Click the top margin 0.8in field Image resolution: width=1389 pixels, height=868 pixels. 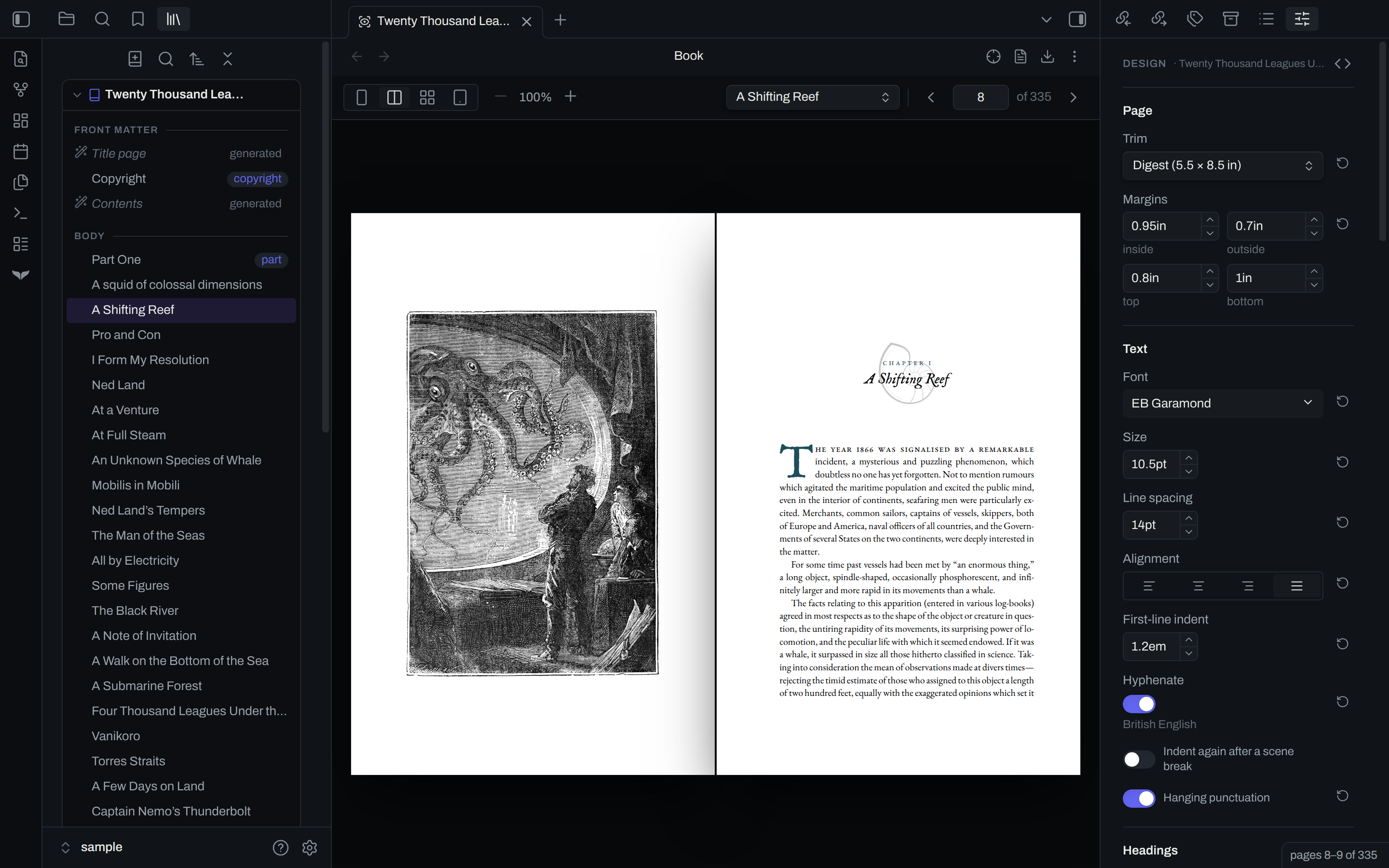[1162, 278]
